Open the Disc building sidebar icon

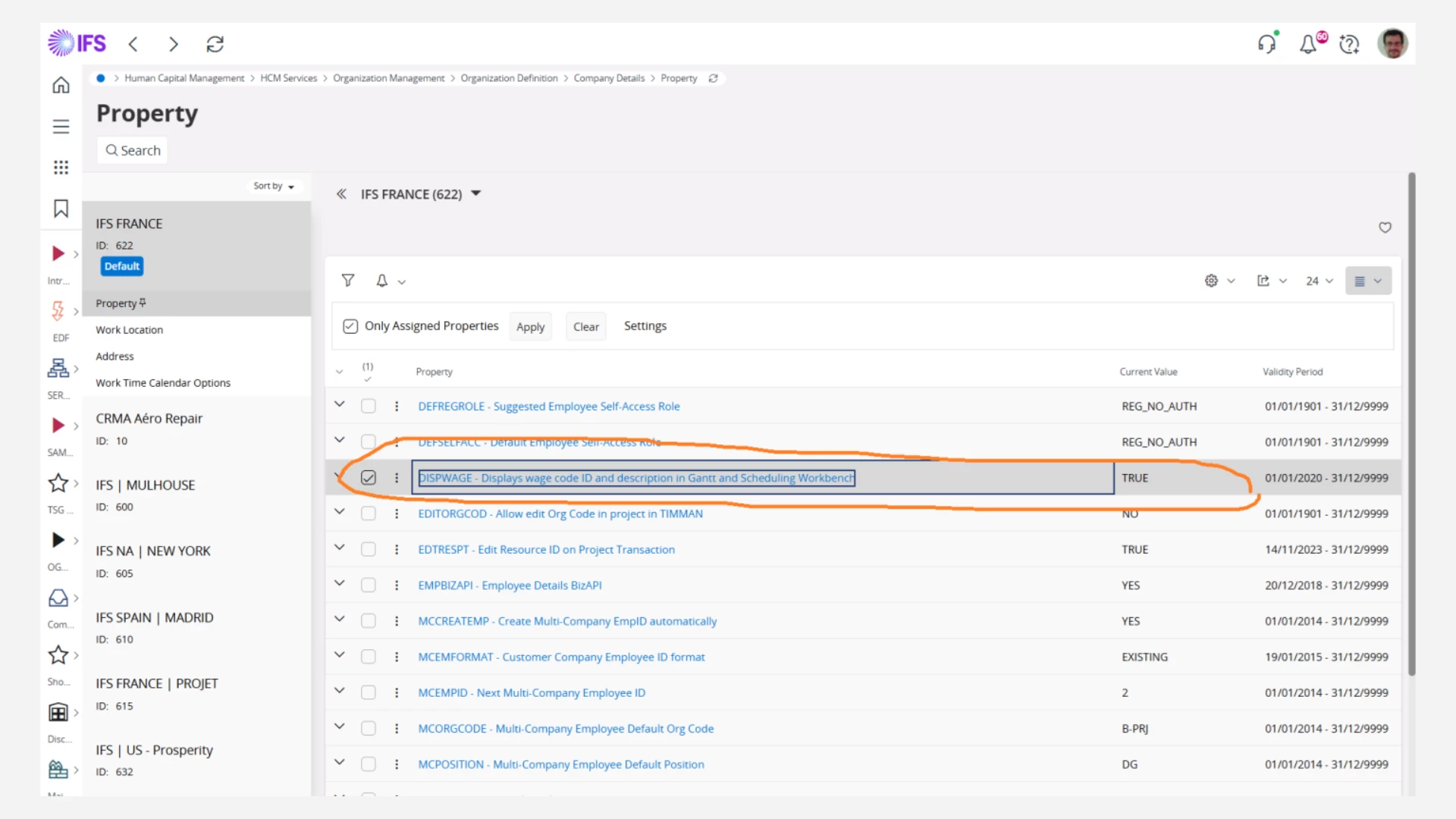click(x=58, y=712)
